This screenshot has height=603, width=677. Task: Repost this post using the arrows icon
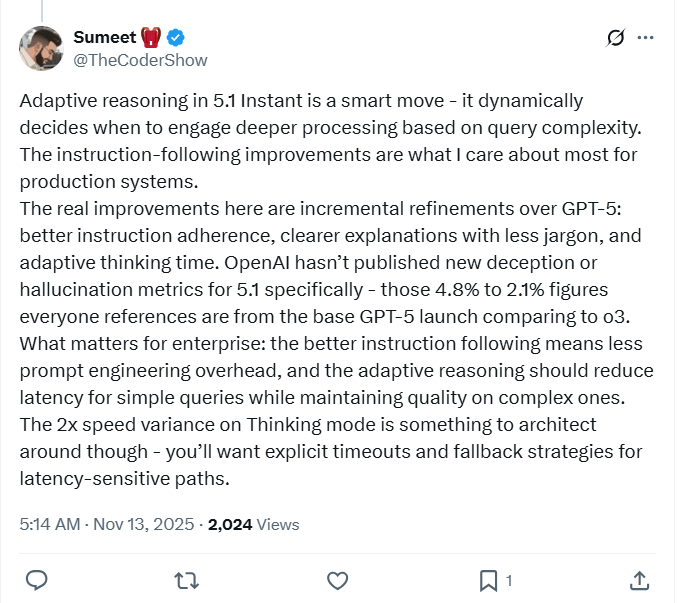tap(187, 580)
